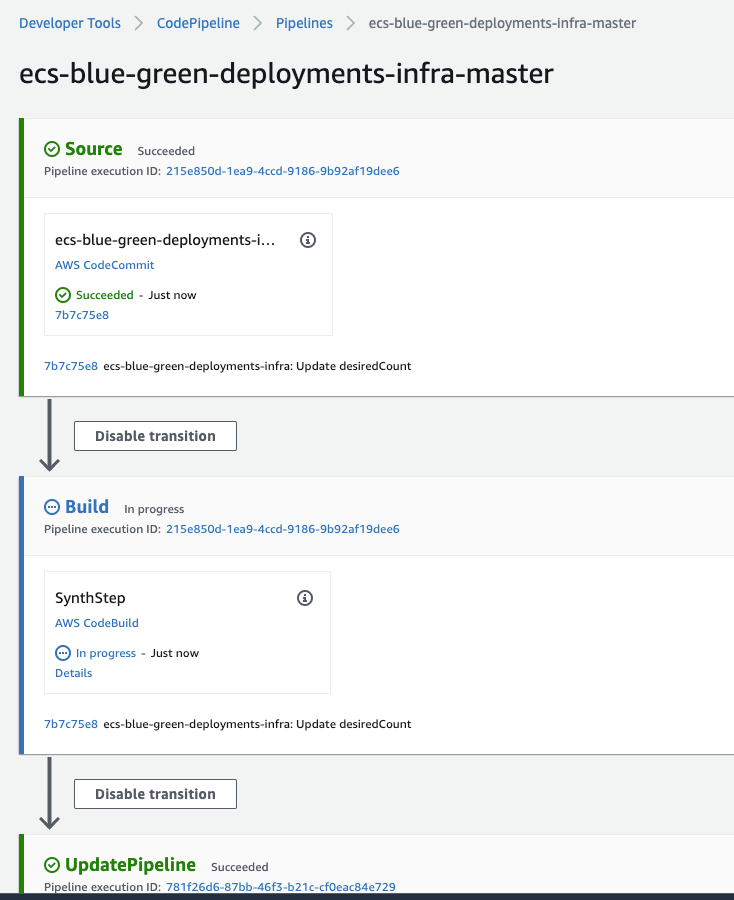Open AWS CodeBuild provider link
The height and width of the screenshot is (900, 734).
(96, 623)
